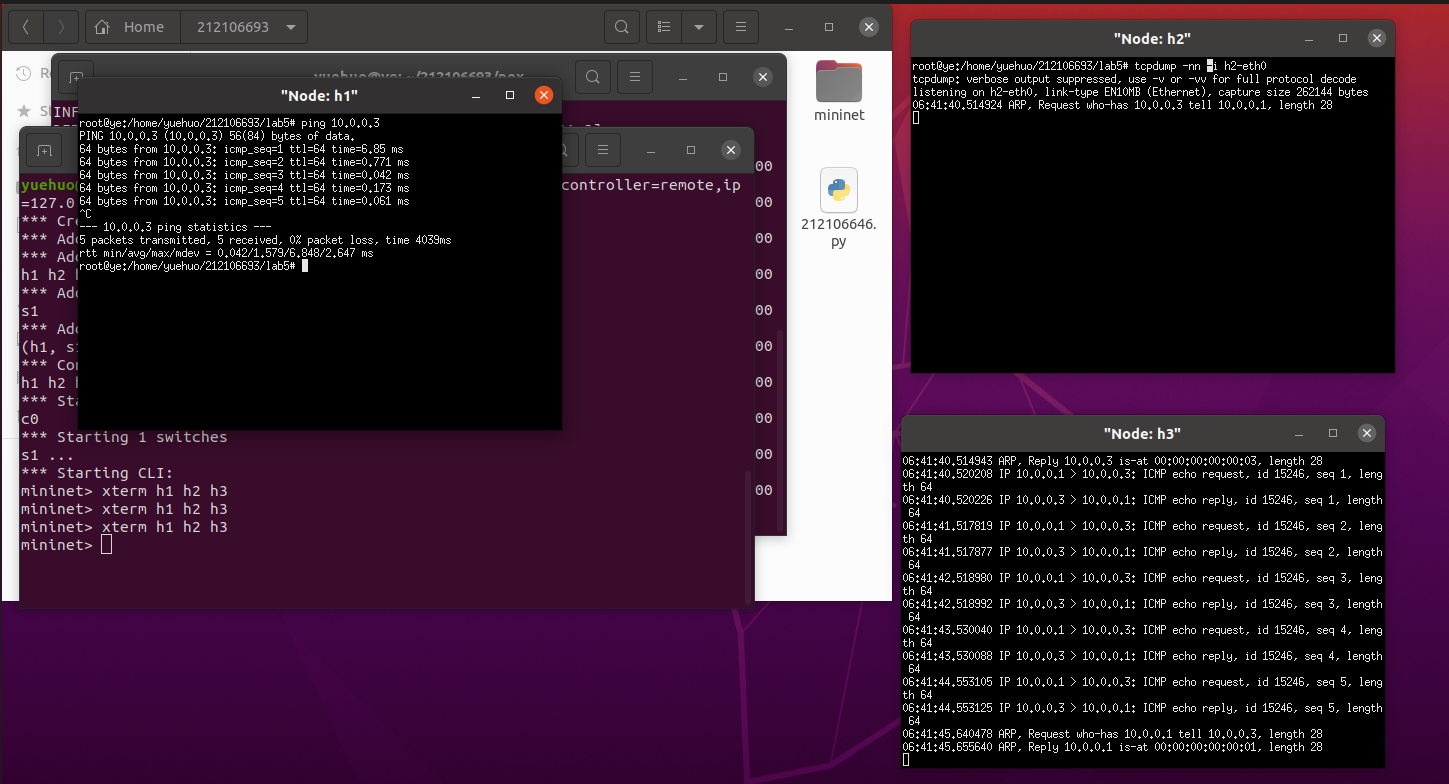This screenshot has height=784, width=1449.
Task: Toggle list view in the Files window
Action: 664,27
